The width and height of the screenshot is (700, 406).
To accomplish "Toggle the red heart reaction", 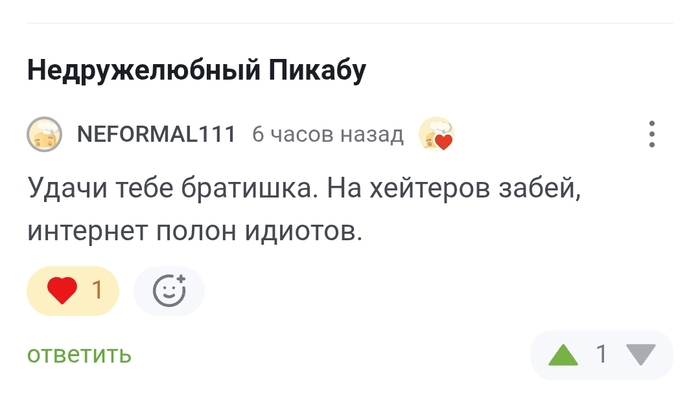I will click(63, 291).
